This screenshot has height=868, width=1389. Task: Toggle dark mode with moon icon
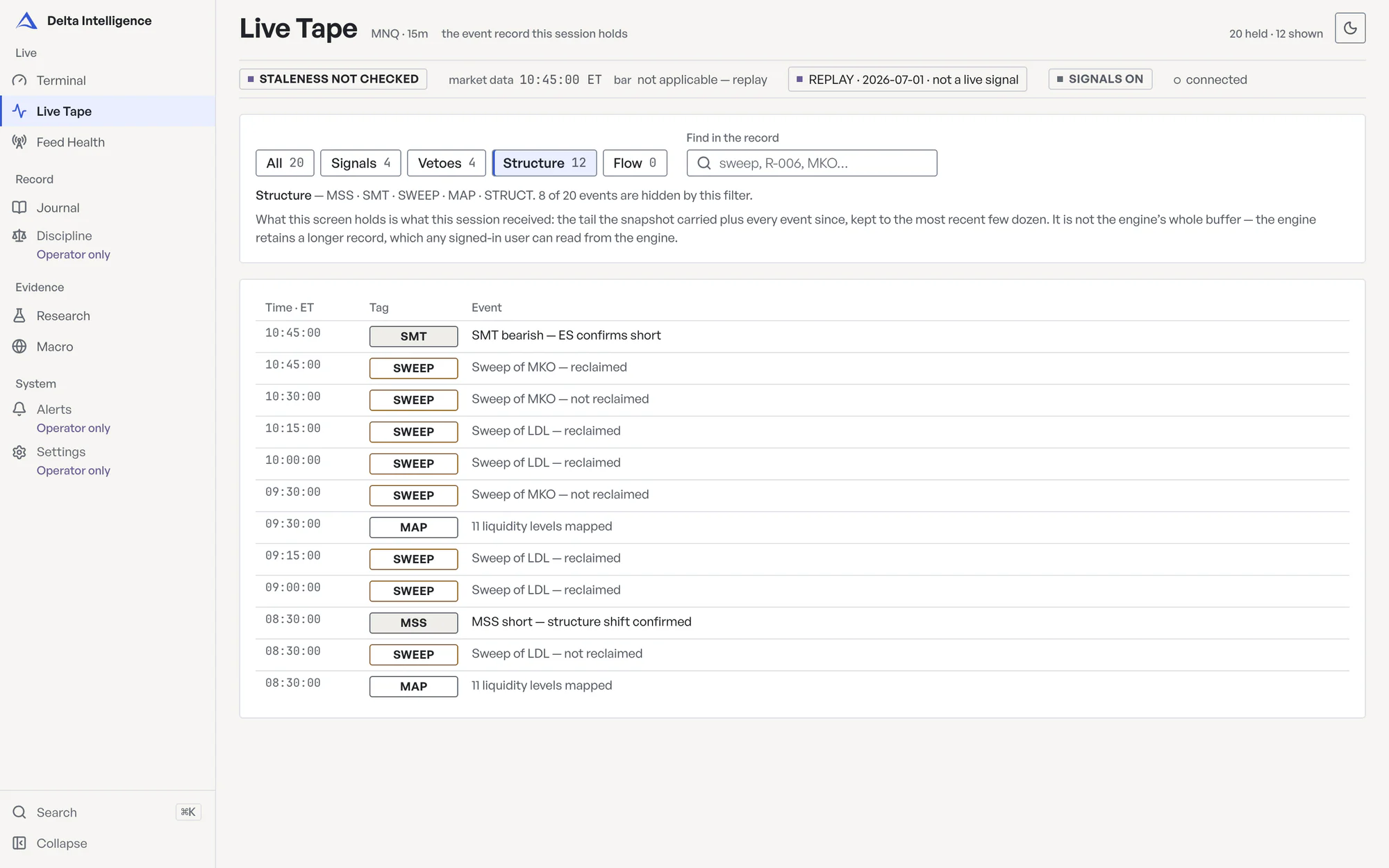point(1350,28)
